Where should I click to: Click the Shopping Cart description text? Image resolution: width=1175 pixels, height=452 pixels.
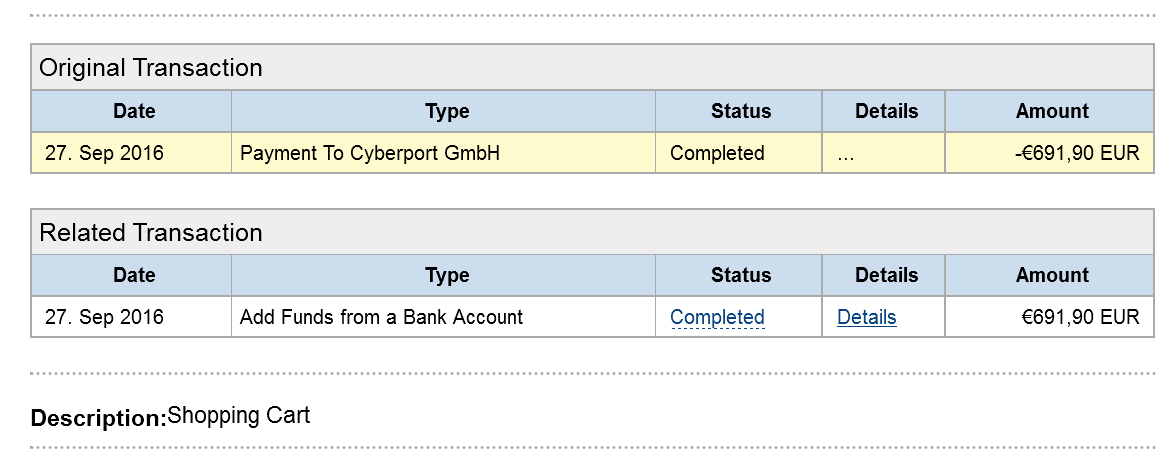pyautogui.click(x=238, y=415)
